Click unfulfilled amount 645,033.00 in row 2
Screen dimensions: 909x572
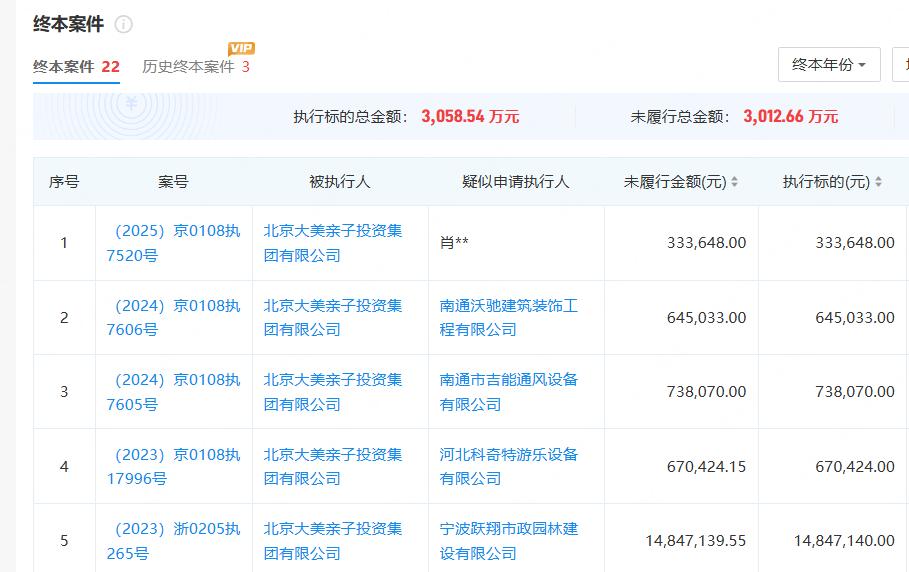click(706, 318)
